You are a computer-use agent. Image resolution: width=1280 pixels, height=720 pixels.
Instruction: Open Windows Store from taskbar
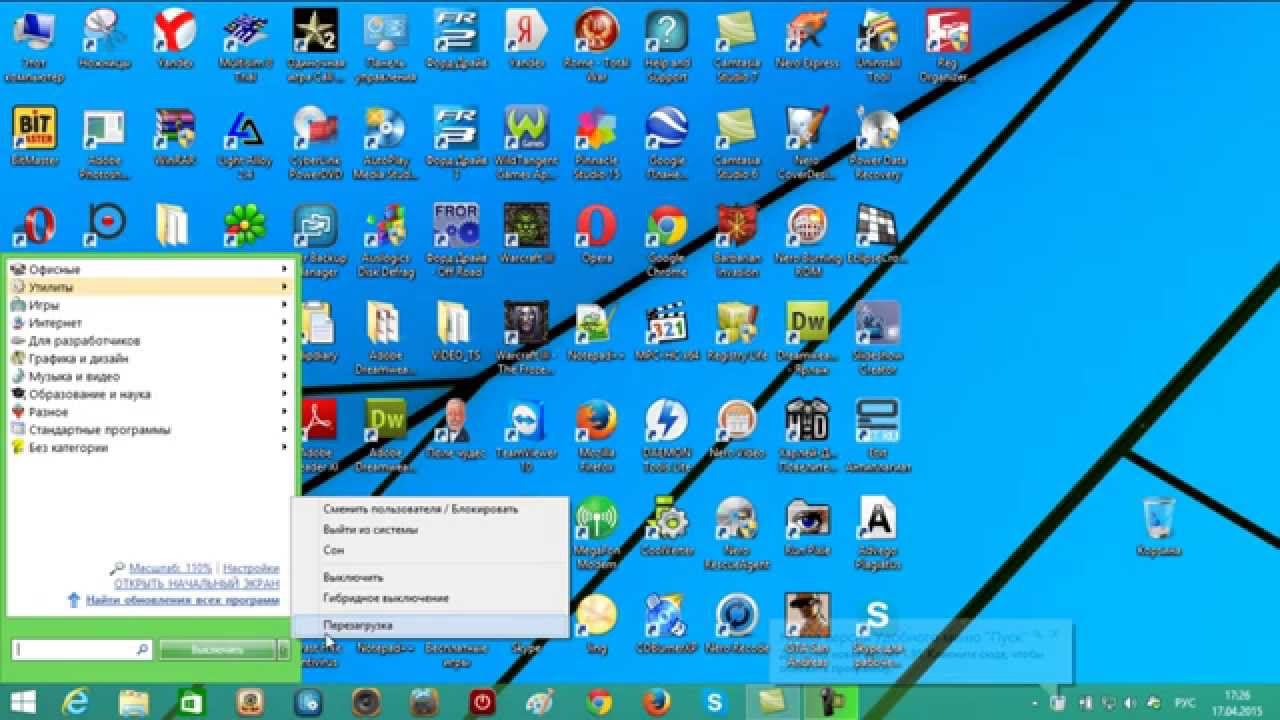click(x=191, y=701)
